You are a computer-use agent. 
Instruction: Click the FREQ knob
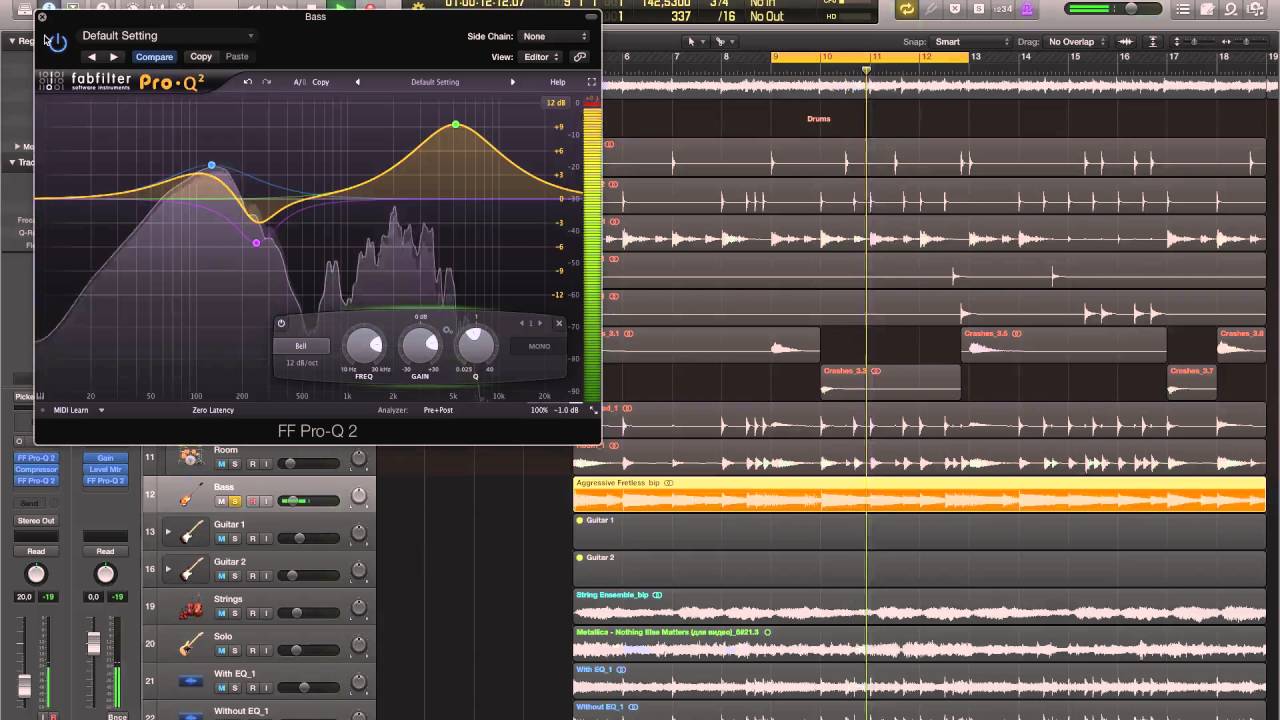(x=364, y=346)
